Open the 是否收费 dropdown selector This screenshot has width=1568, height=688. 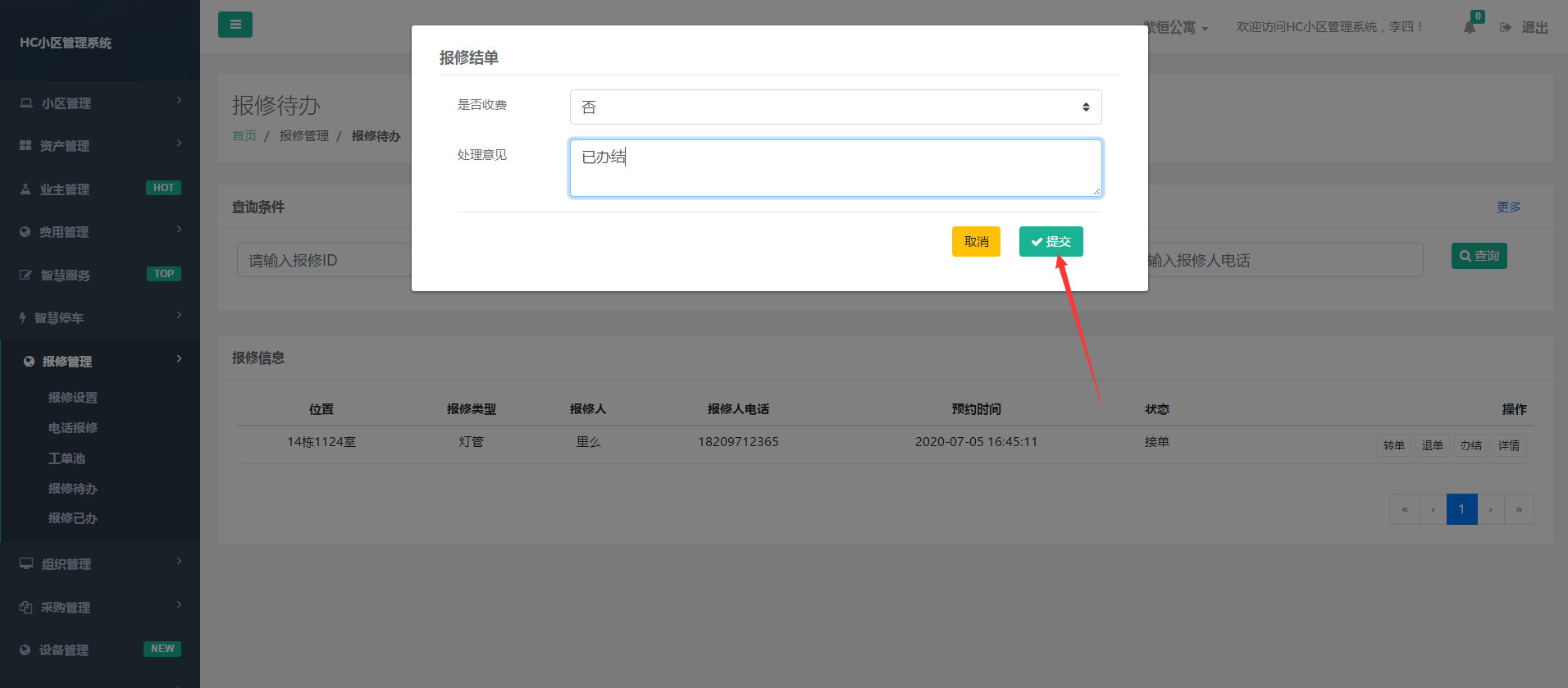(835, 107)
